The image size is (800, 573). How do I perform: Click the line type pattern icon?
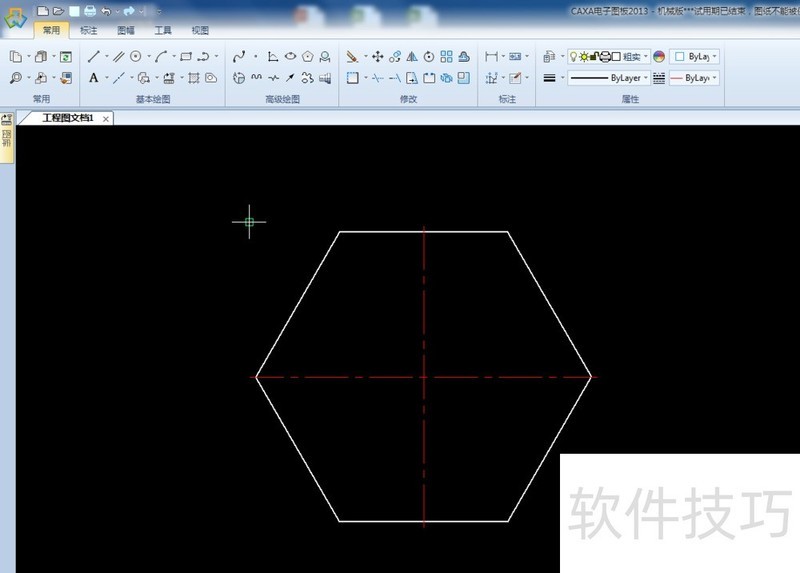click(x=659, y=78)
